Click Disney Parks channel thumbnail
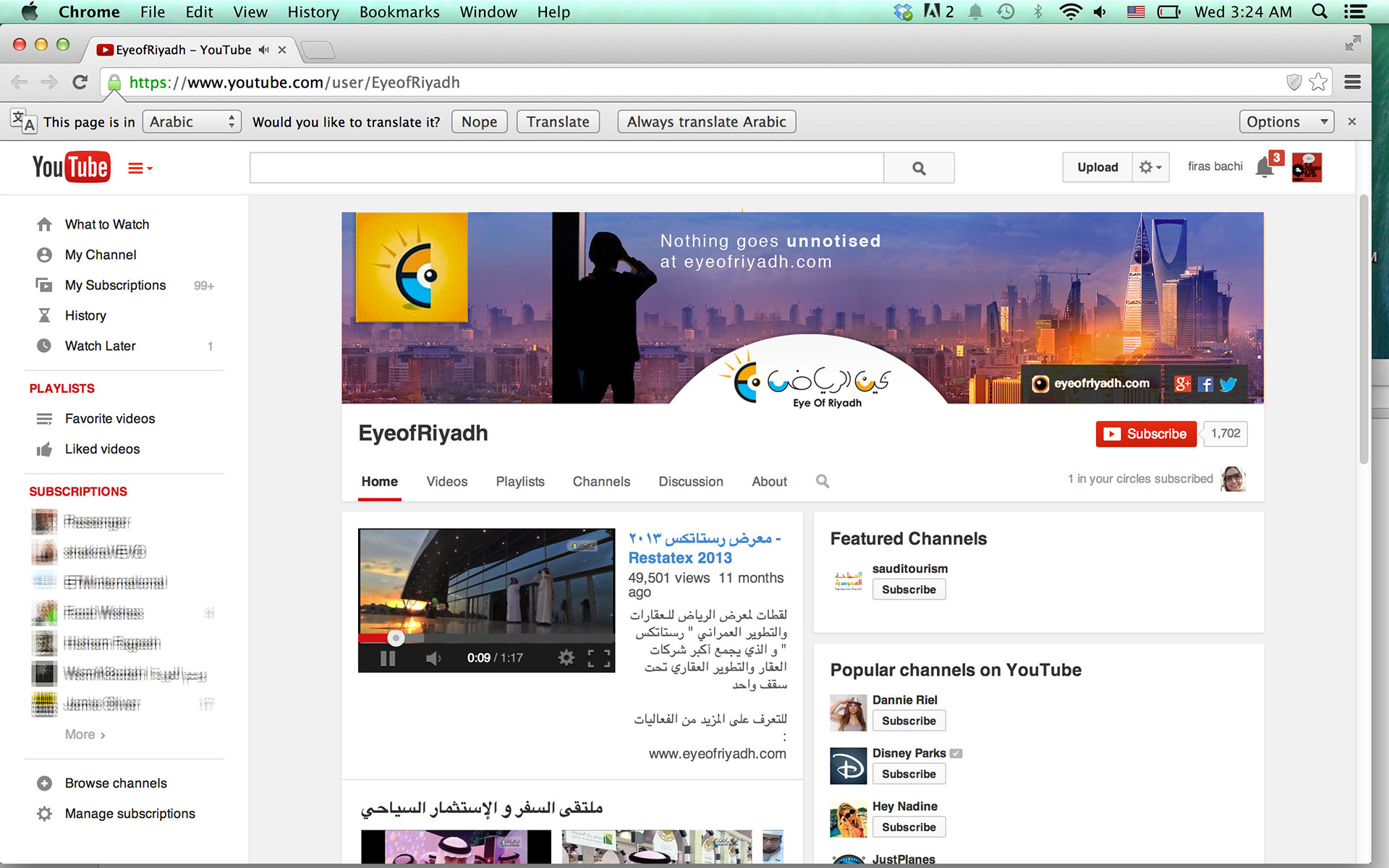This screenshot has height=868, width=1389. coord(848,766)
